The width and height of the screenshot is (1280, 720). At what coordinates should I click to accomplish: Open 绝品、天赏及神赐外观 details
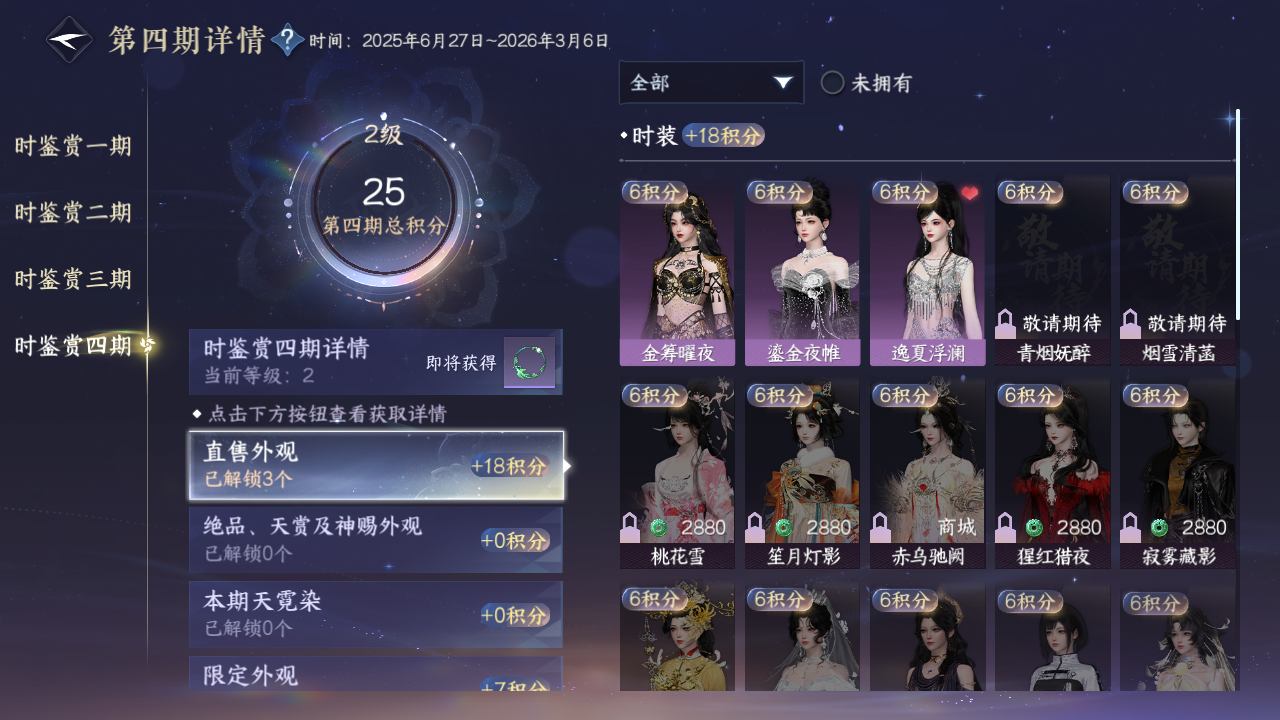pyautogui.click(x=376, y=540)
